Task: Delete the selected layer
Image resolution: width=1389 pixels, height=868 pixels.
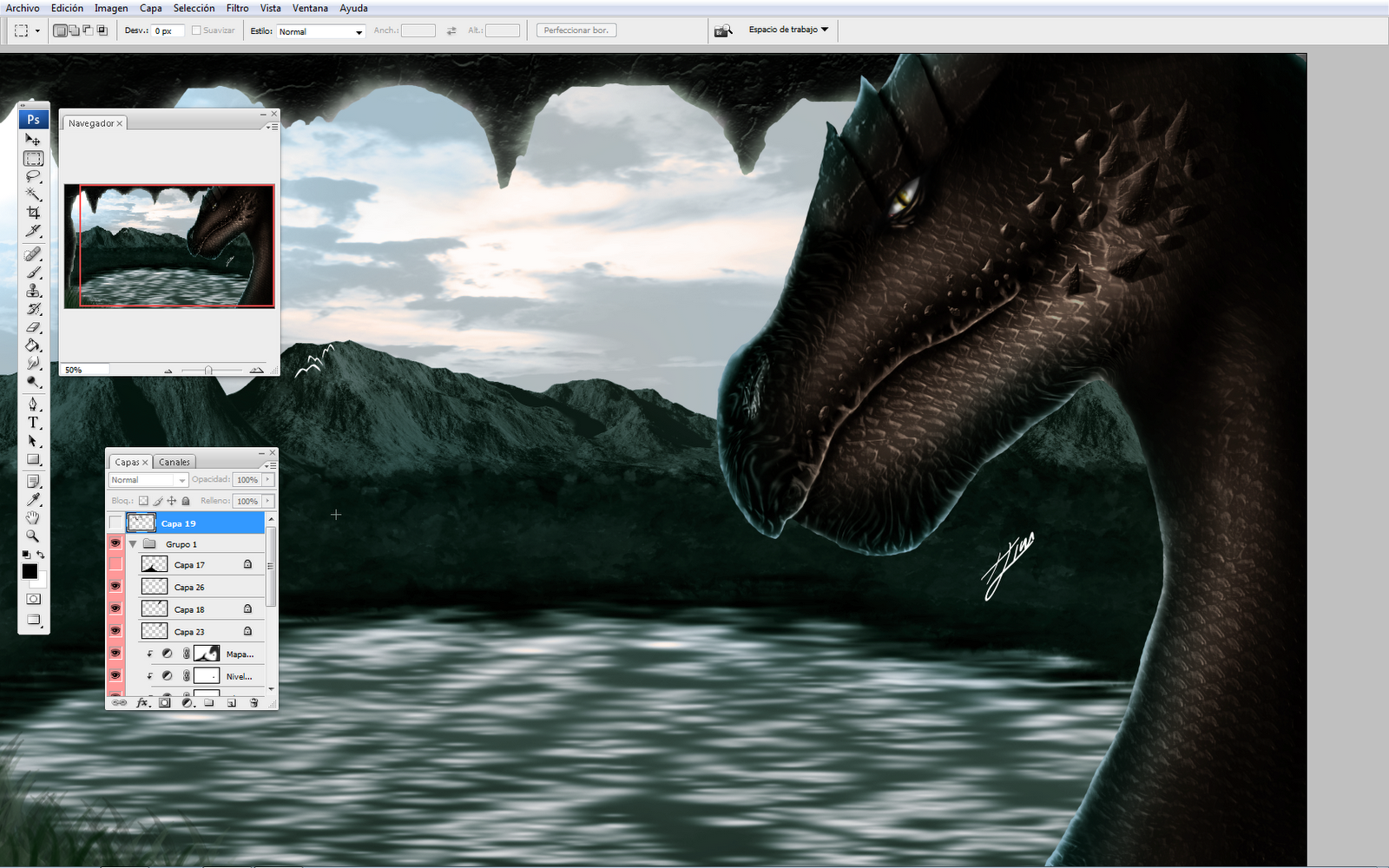Action: [x=254, y=702]
